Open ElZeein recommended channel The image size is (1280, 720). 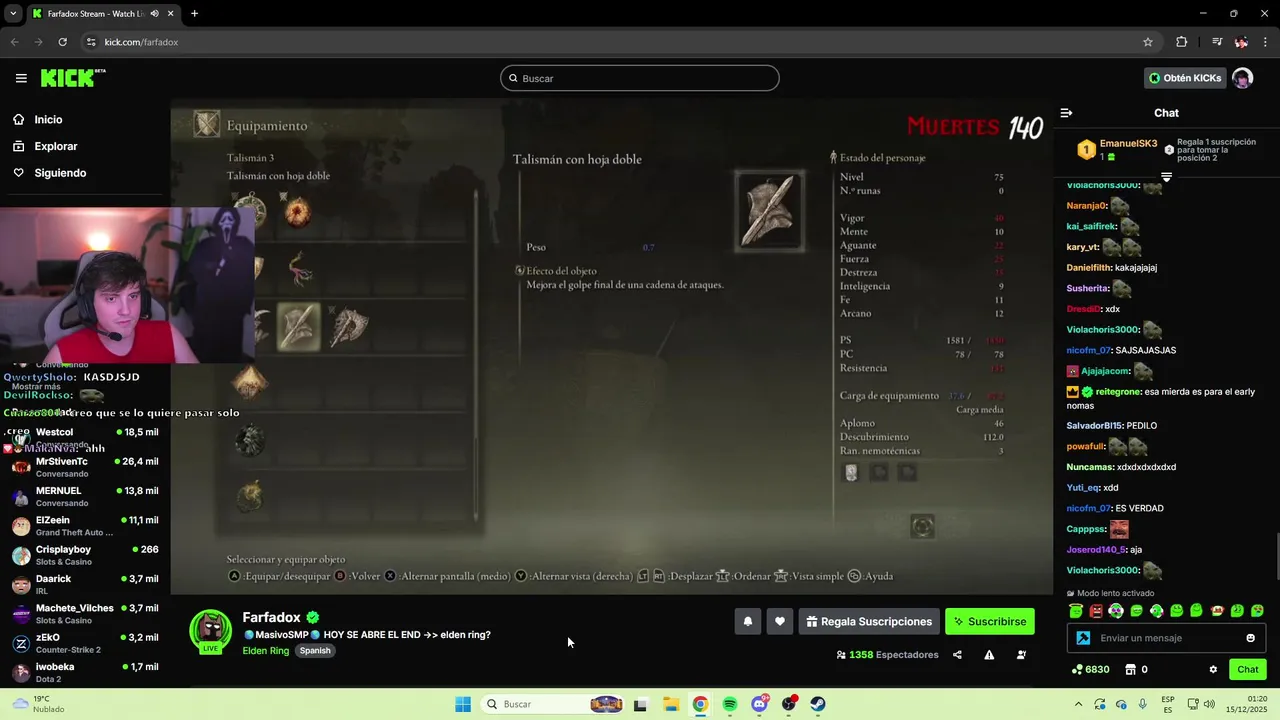[x=85, y=526]
